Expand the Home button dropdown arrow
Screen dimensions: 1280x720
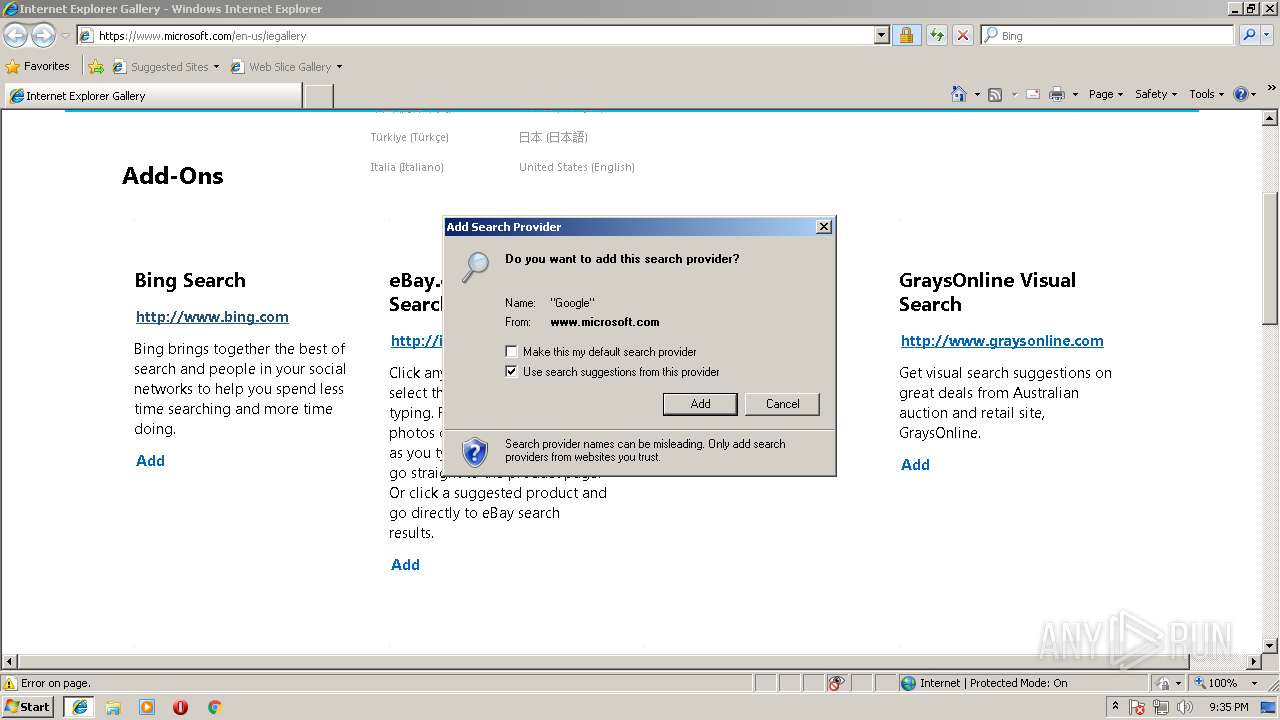coord(977,95)
